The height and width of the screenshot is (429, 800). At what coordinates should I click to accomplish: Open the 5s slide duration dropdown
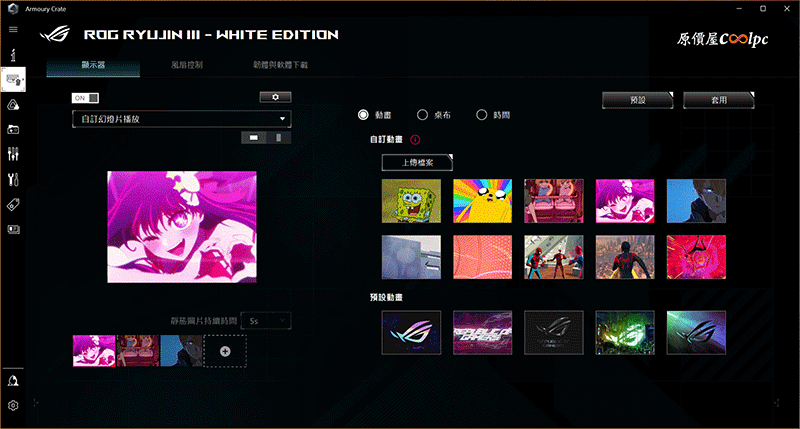click(266, 321)
